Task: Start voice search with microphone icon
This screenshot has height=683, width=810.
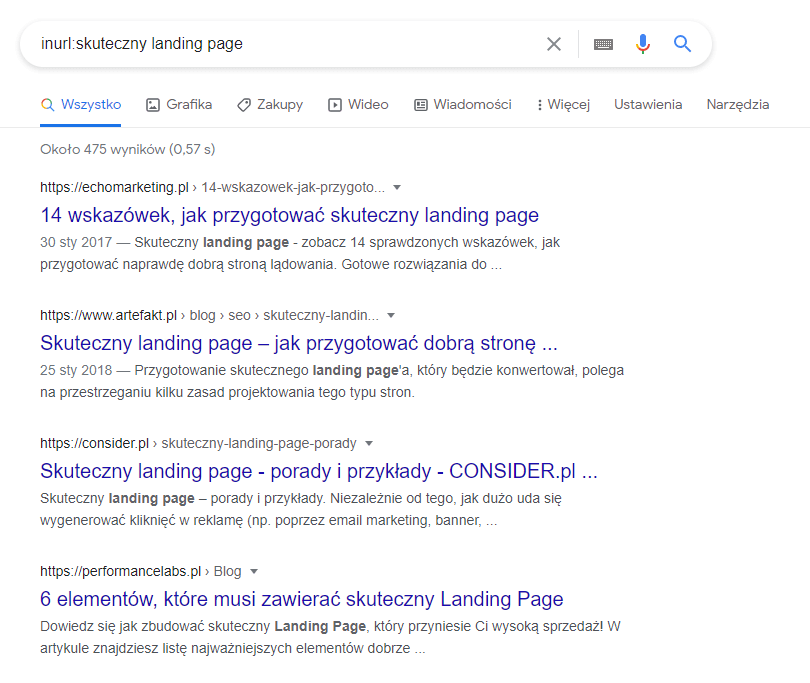Action: pos(643,44)
